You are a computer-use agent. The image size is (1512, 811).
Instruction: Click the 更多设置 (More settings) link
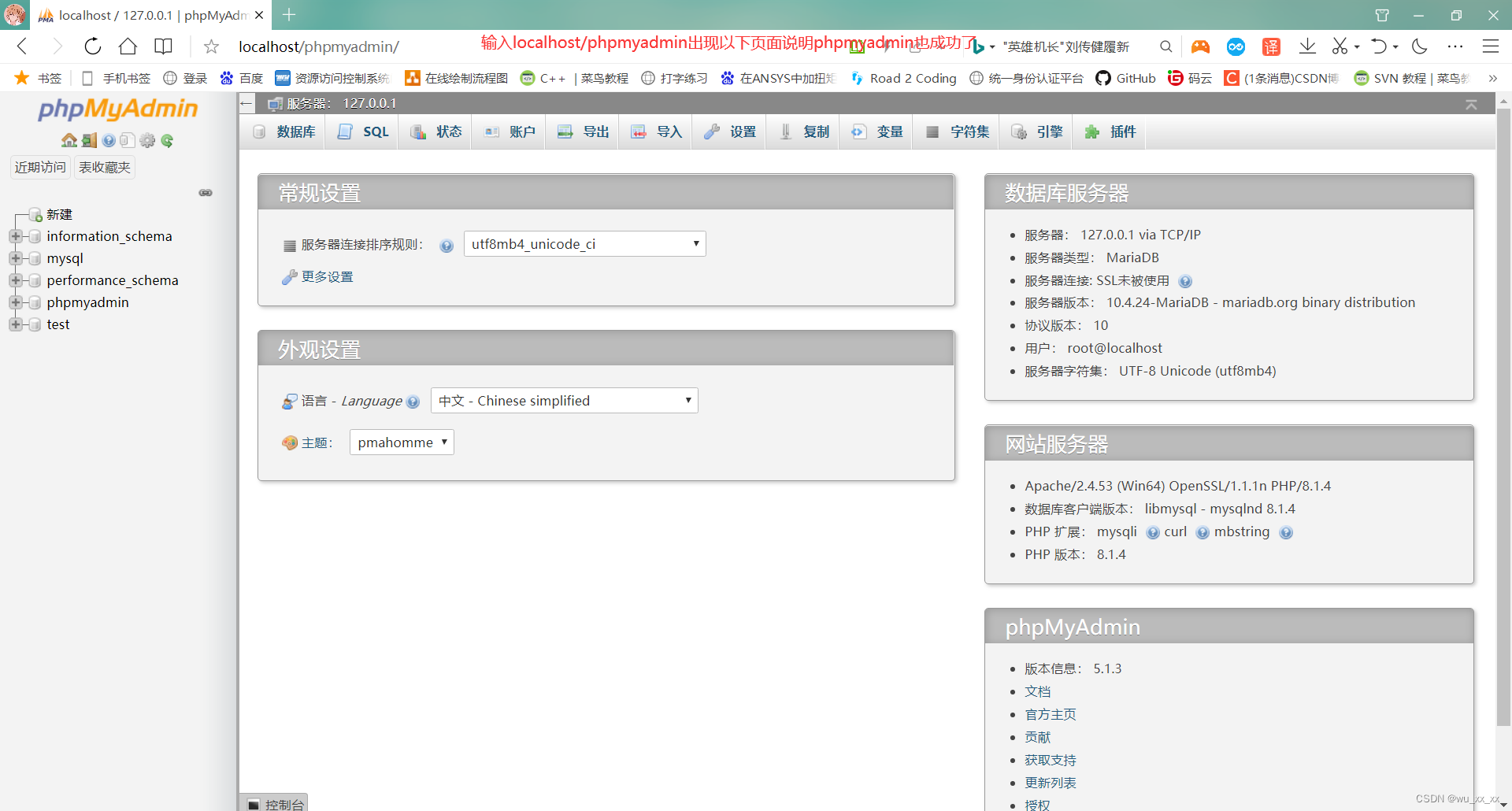[x=327, y=277]
